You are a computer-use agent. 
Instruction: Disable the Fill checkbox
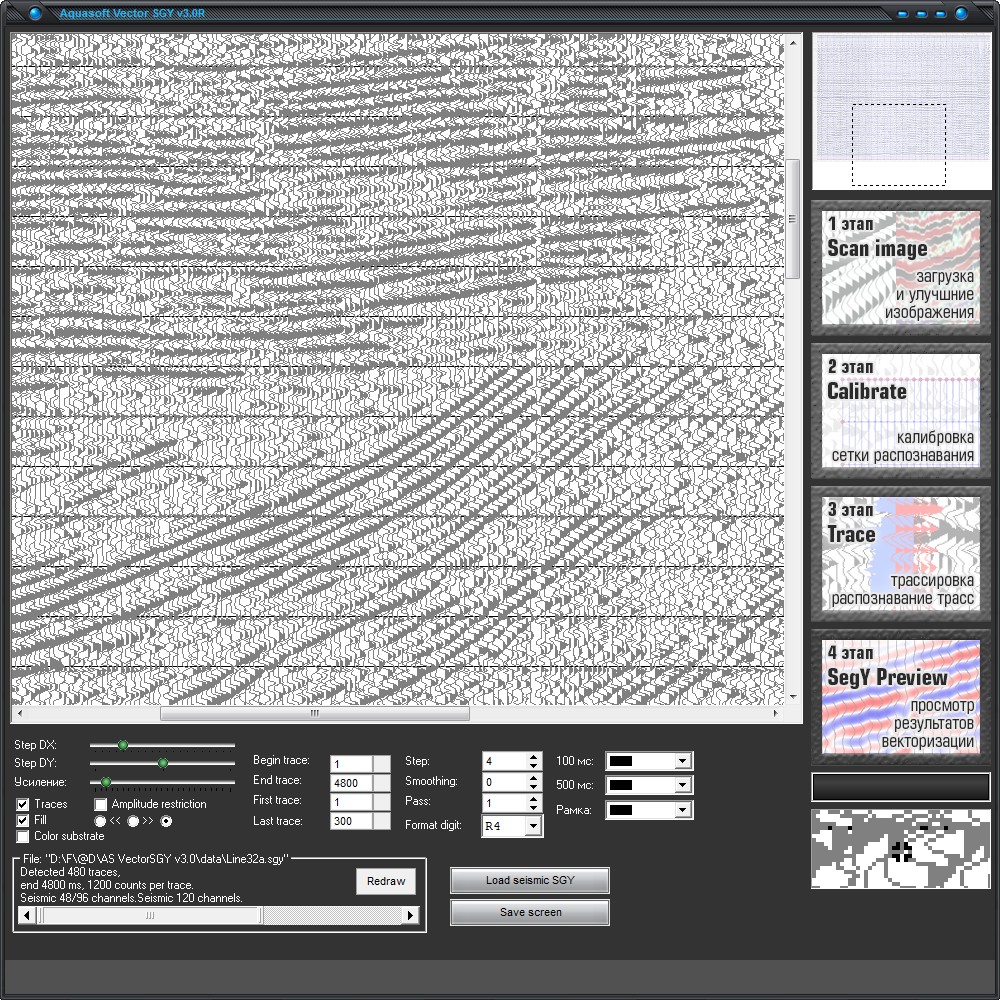point(22,820)
